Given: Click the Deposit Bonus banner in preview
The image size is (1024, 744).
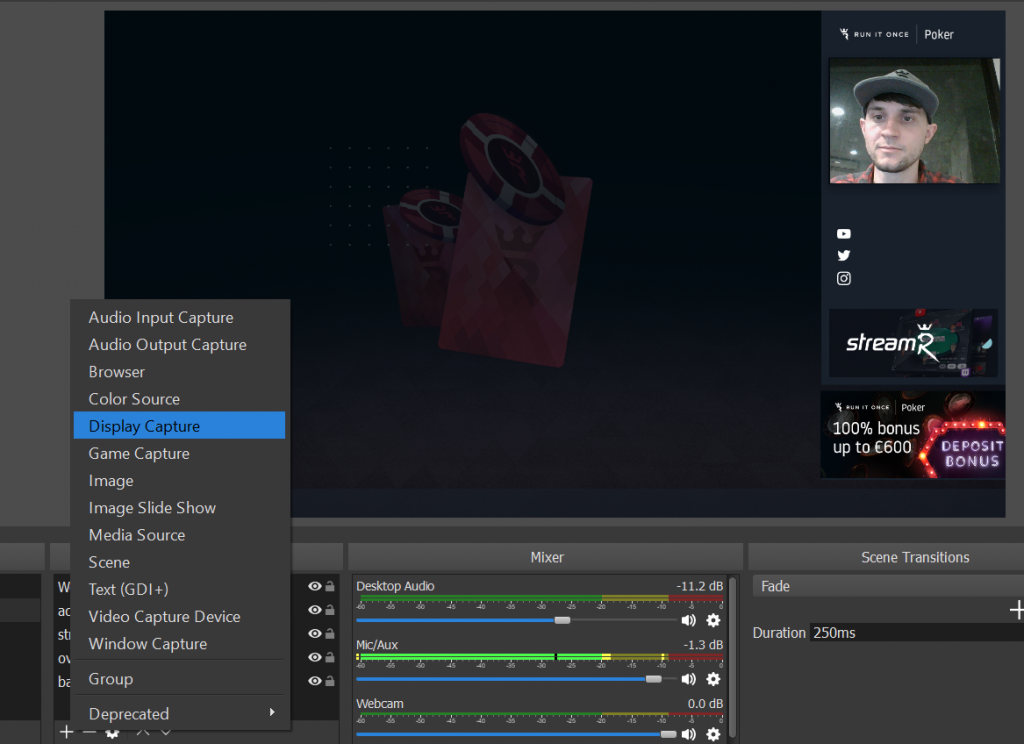Looking at the screenshot, I should [x=913, y=435].
